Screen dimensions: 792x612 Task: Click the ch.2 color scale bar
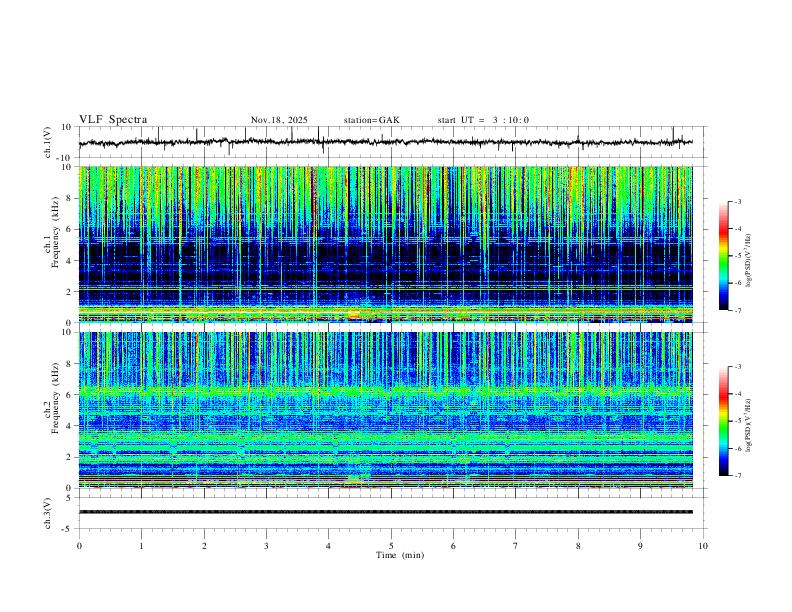point(723,421)
